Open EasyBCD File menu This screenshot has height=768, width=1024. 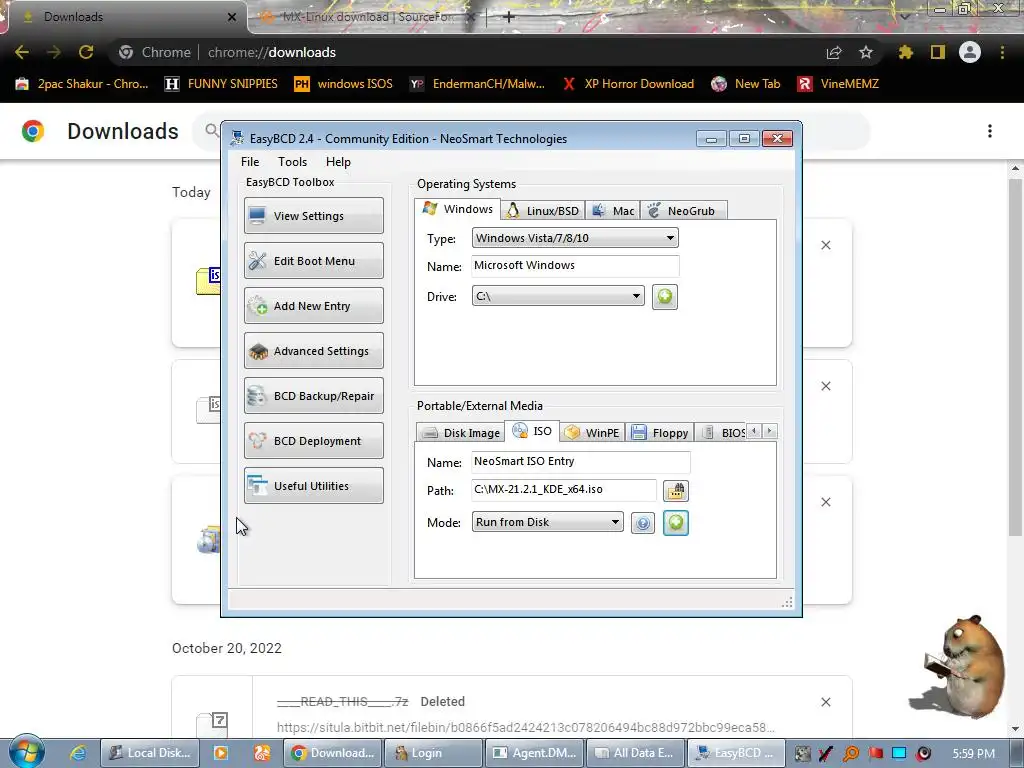point(249,162)
